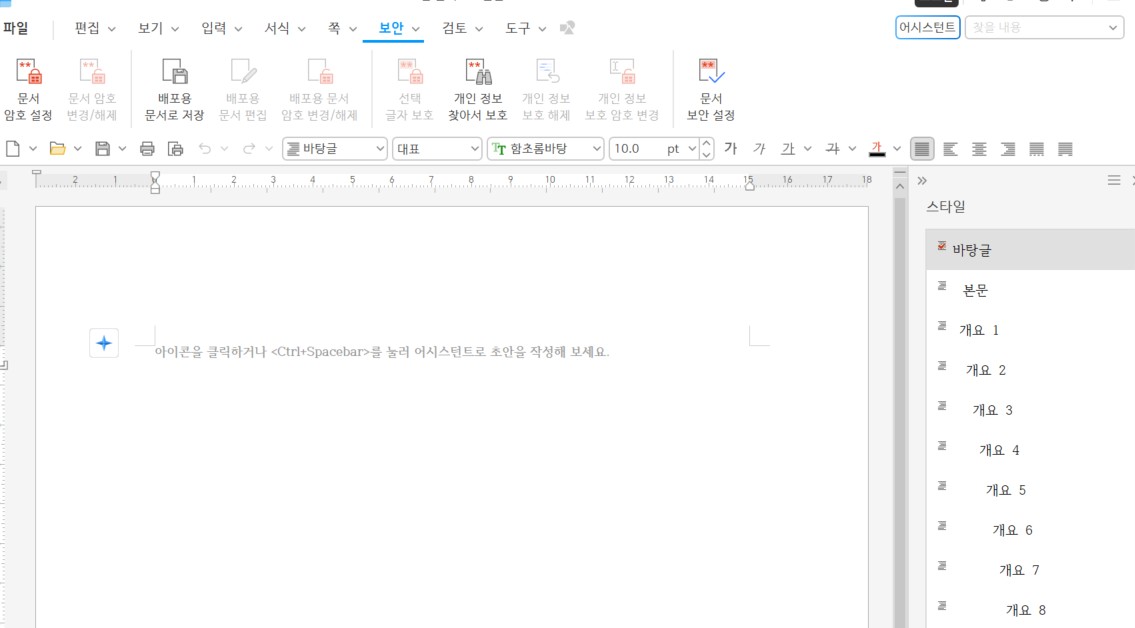Toggle bold 가 formatting
Screen dimensions: 1135x628
tap(730, 149)
